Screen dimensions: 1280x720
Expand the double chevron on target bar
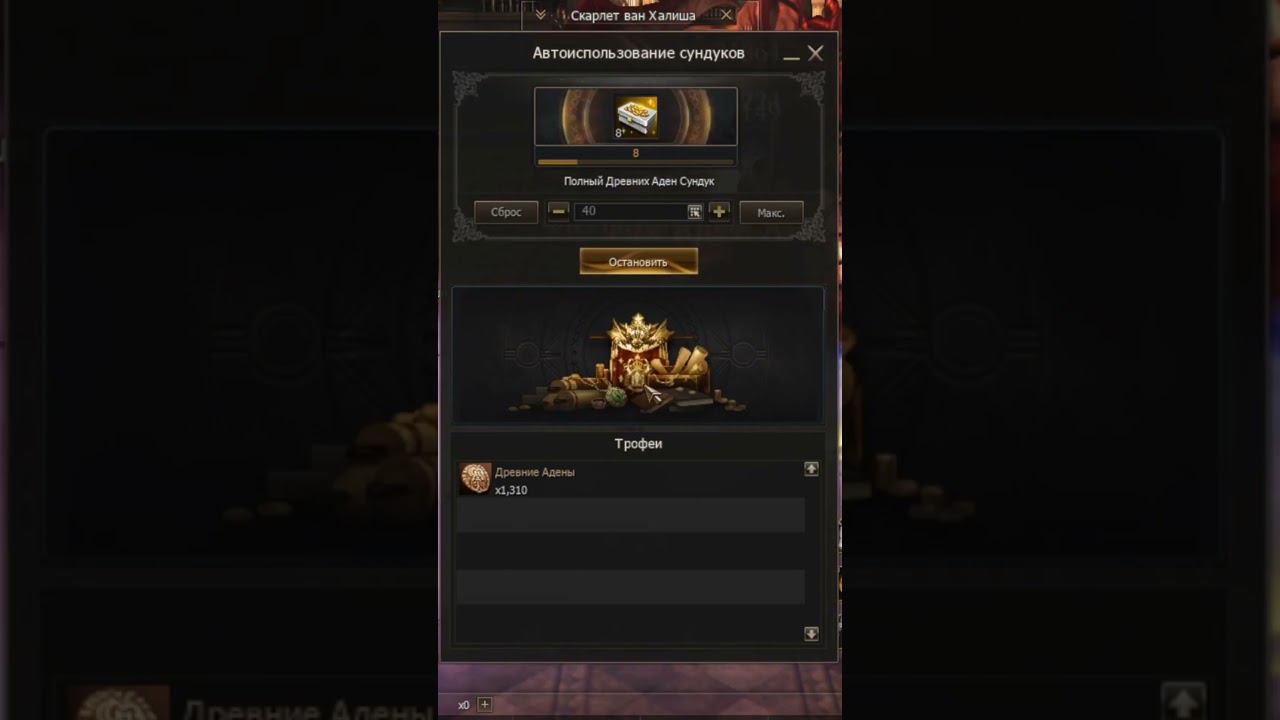click(540, 15)
